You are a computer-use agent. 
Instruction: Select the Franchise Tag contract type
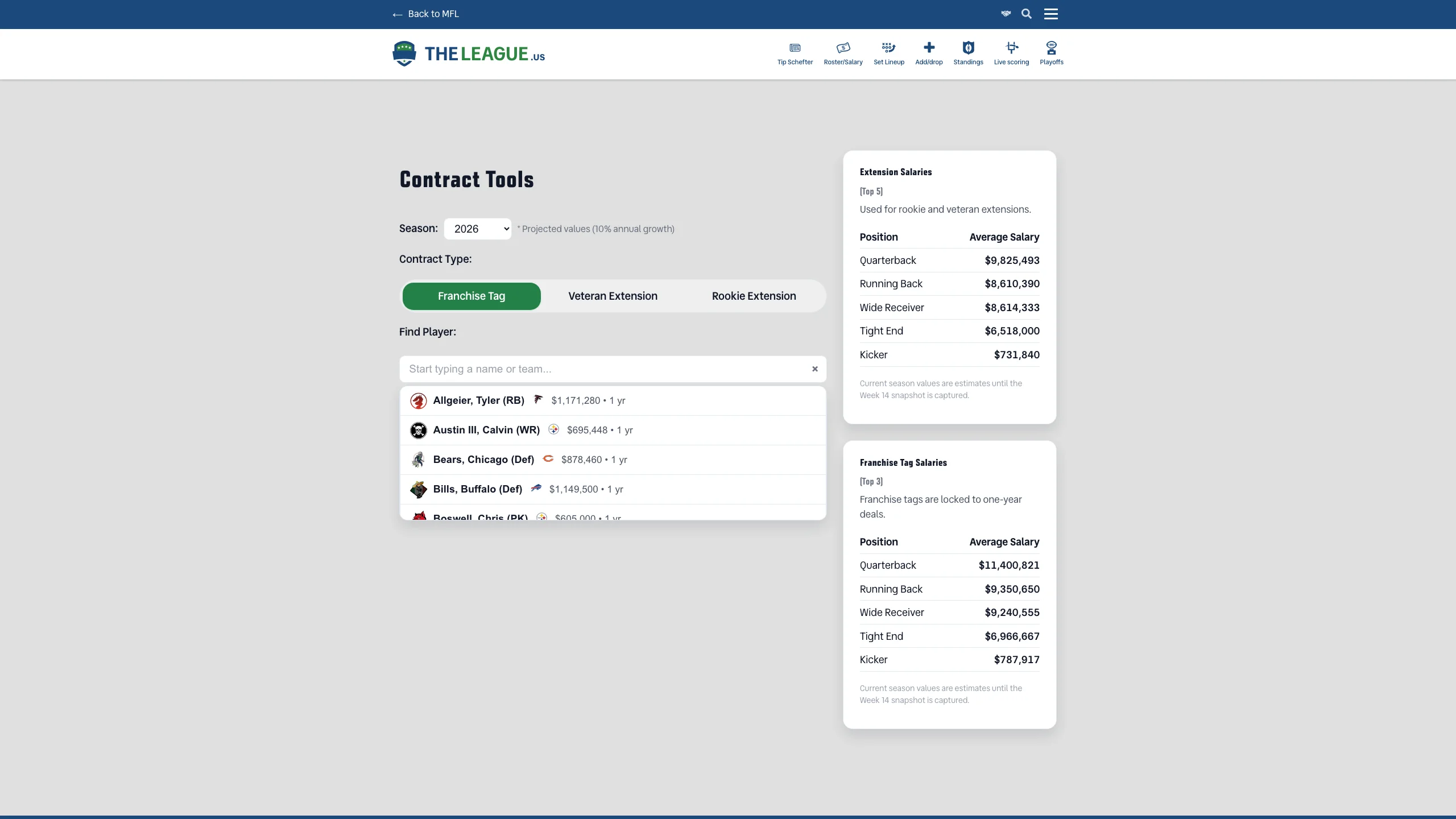click(x=471, y=296)
